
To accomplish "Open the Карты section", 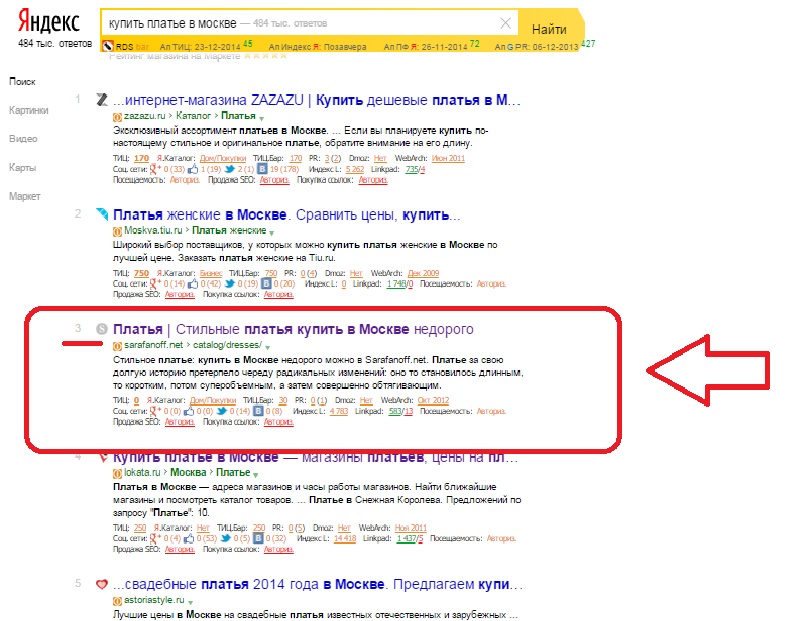I will [x=23, y=167].
